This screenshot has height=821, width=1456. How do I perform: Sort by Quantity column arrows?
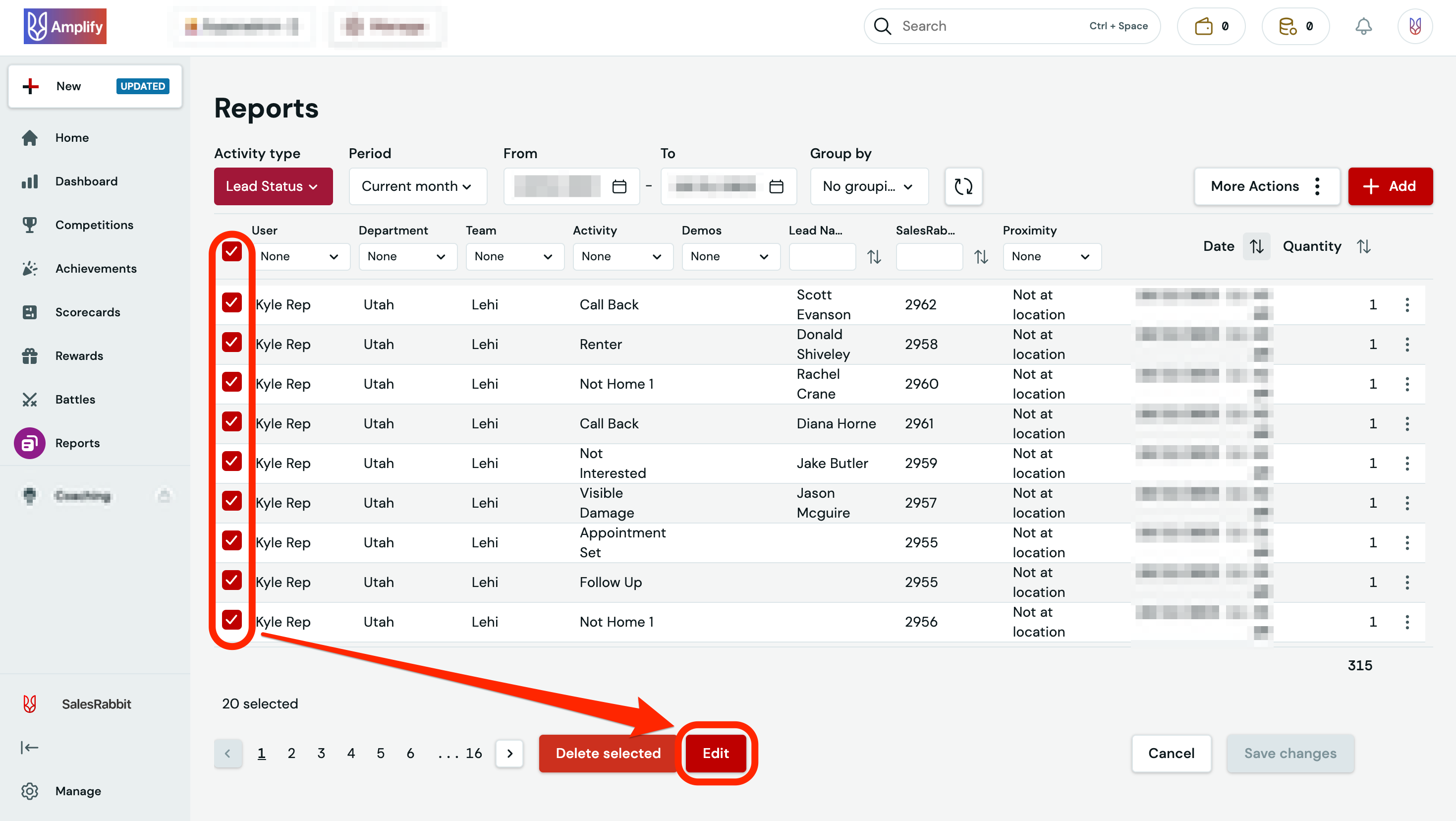(1363, 246)
